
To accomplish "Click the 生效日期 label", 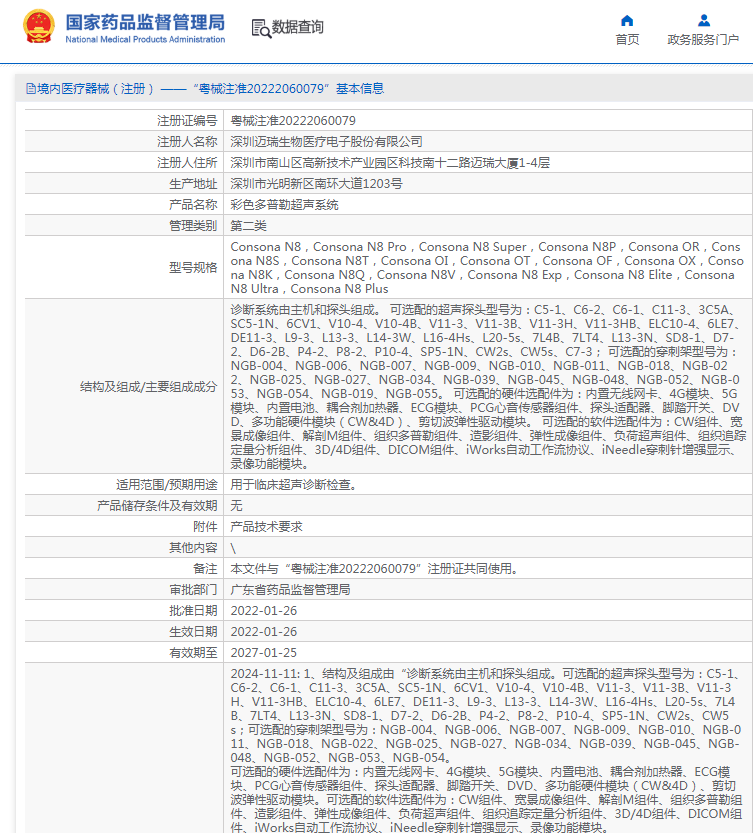I will pos(193,632).
